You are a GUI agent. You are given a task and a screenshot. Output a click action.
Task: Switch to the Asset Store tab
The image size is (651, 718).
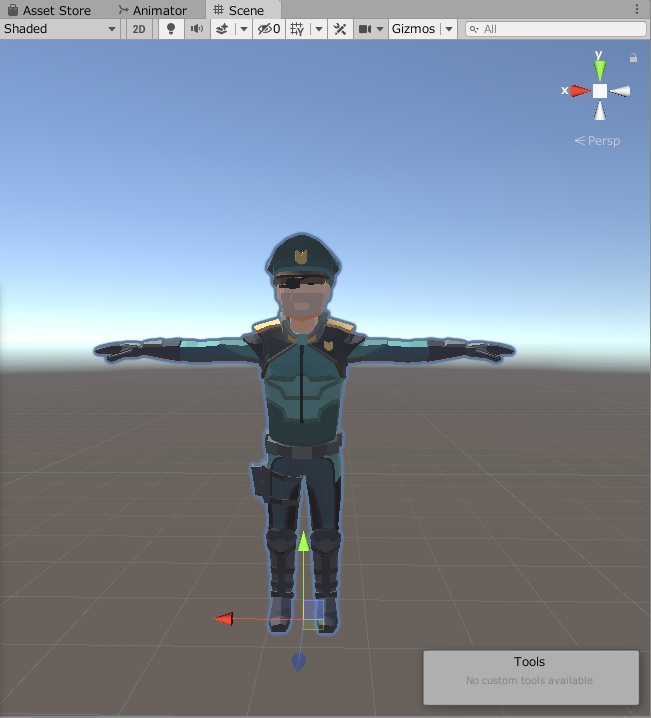[x=49, y=10]
